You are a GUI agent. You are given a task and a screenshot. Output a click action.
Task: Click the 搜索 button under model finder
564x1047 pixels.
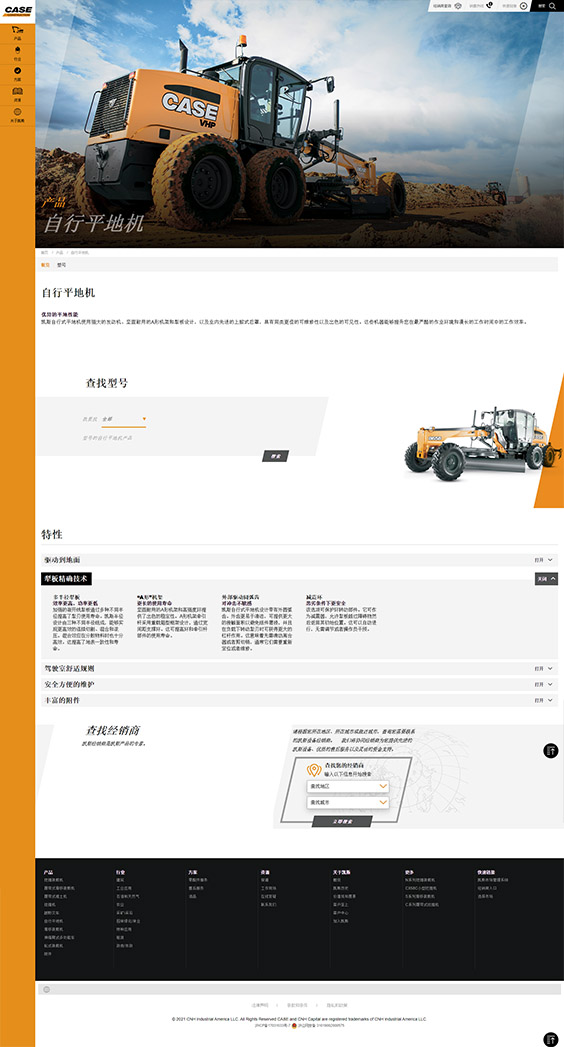(275, 456)
